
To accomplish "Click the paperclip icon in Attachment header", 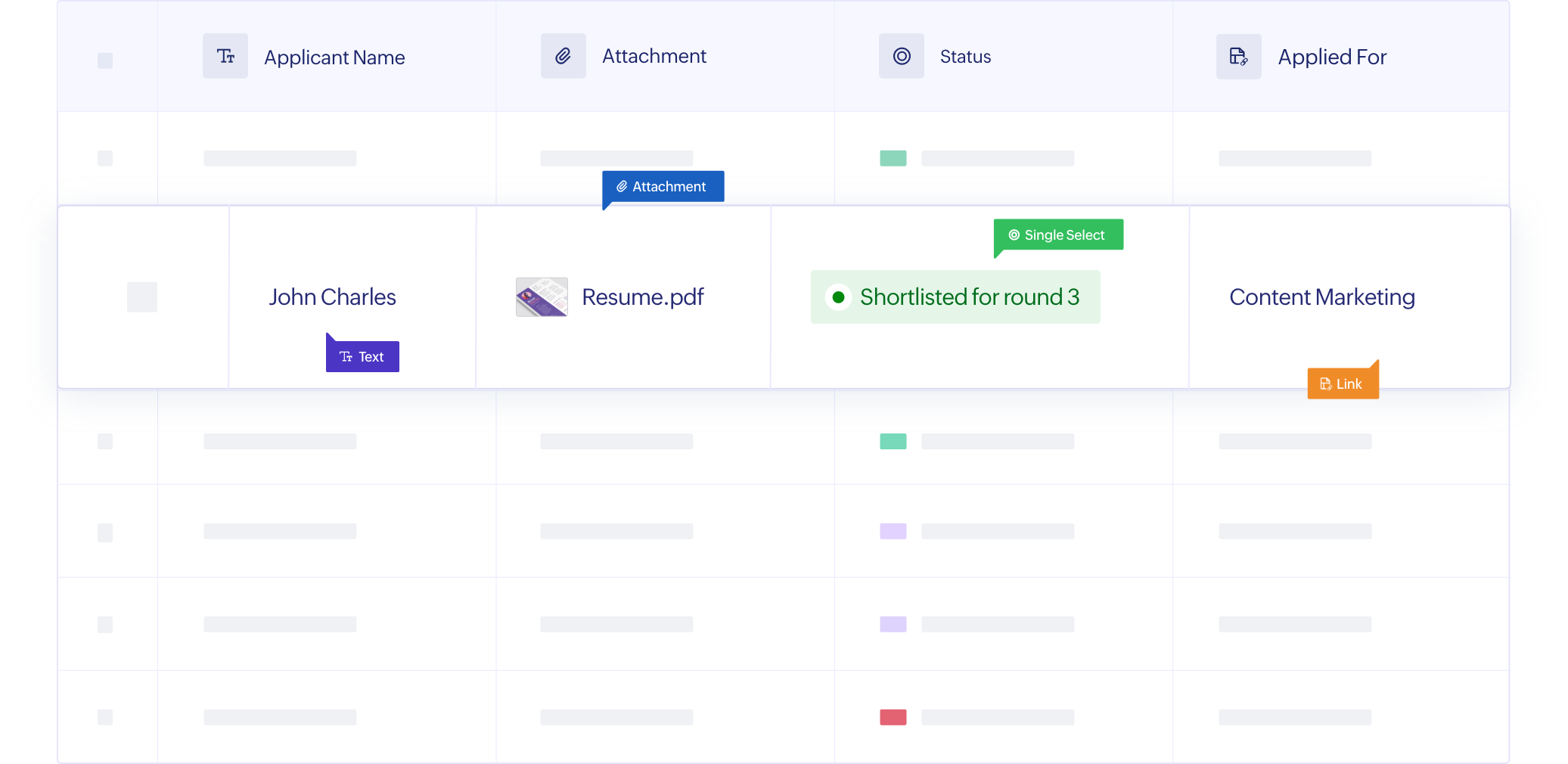I will pos(563,56).
